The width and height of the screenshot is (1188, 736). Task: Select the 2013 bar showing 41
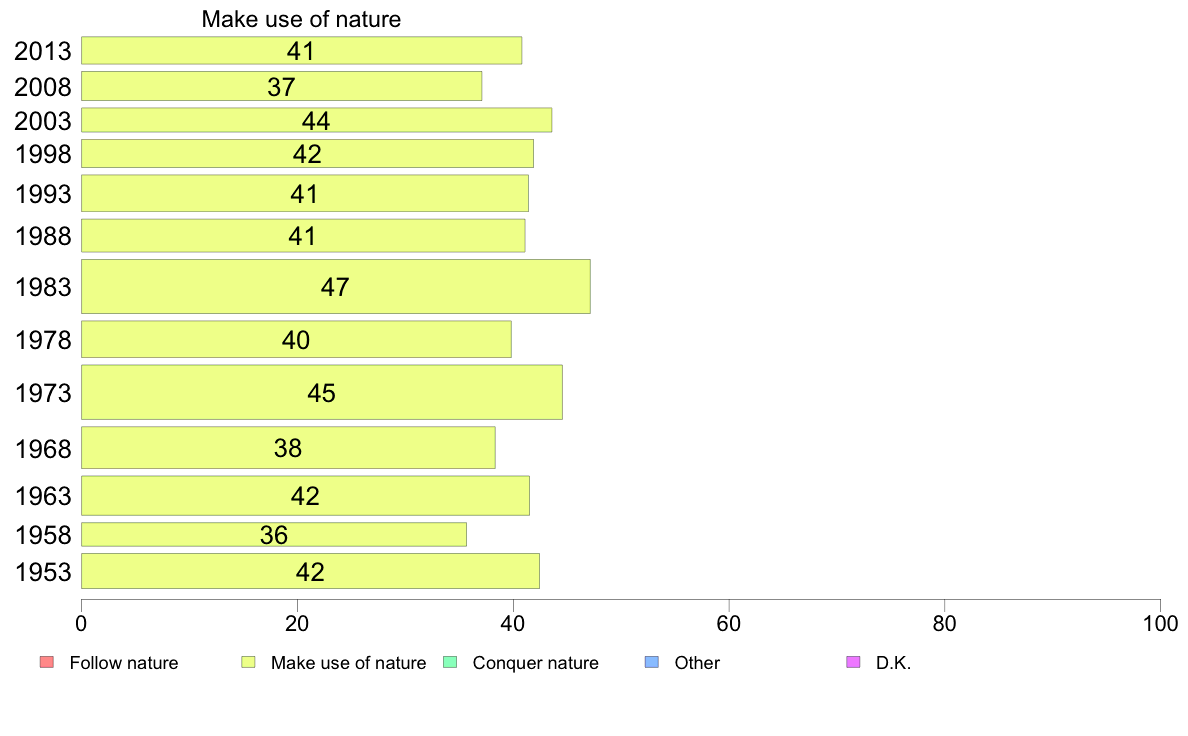click(x=302, y=51)
